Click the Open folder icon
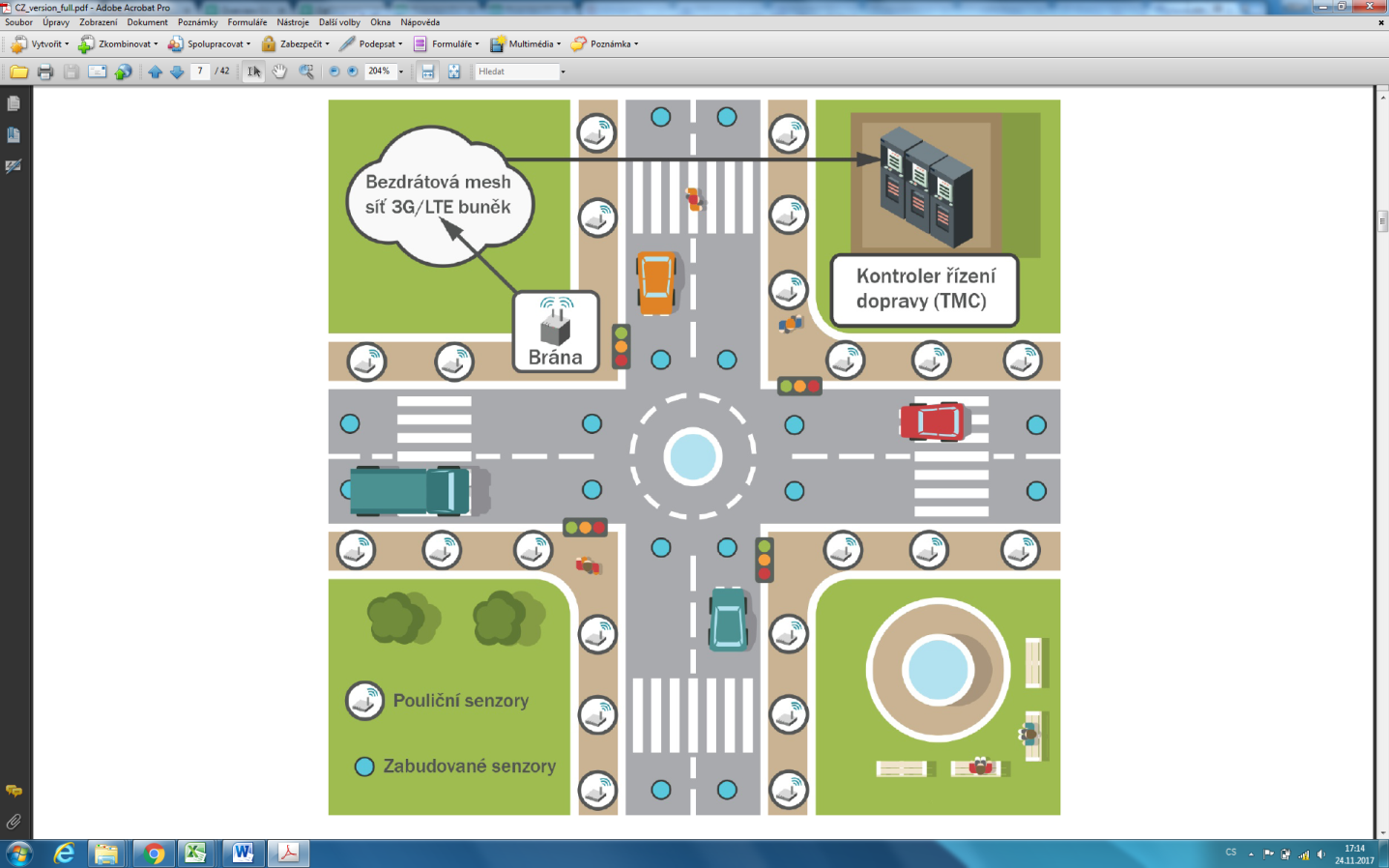Viewport: 1389px width, 868px height. 18,72
